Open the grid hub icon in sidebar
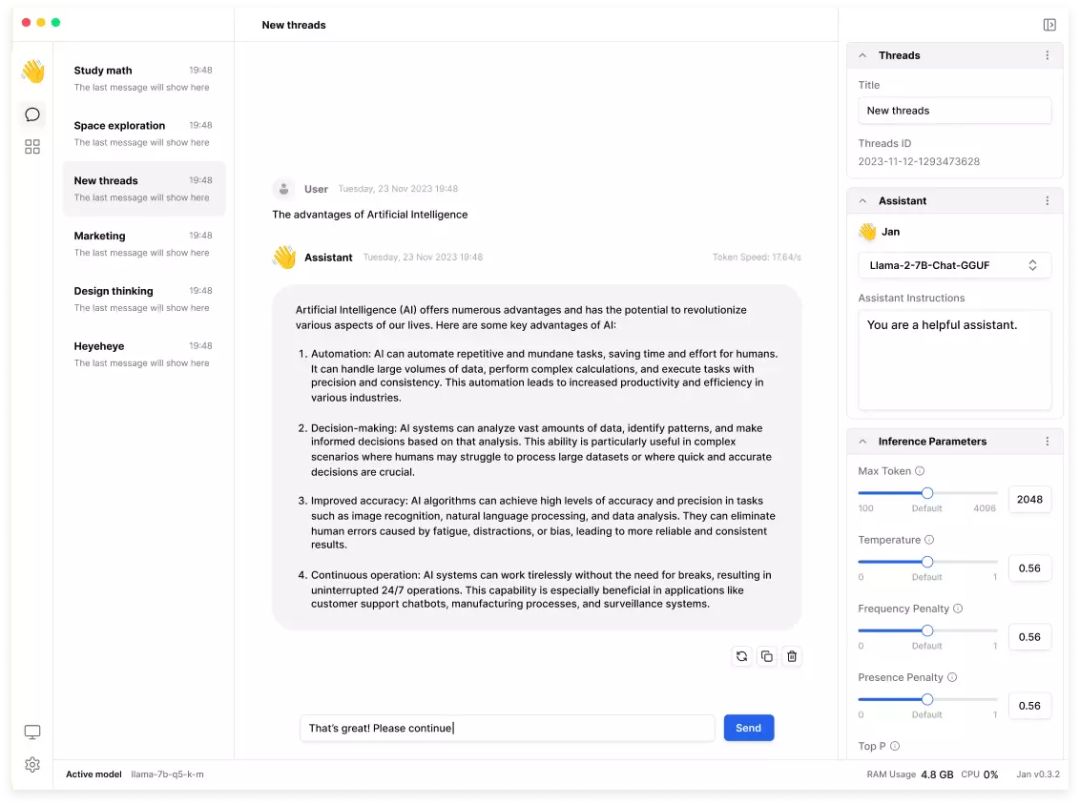The height and width of the screenshot is (805, 1080). (x=32, y=147)
